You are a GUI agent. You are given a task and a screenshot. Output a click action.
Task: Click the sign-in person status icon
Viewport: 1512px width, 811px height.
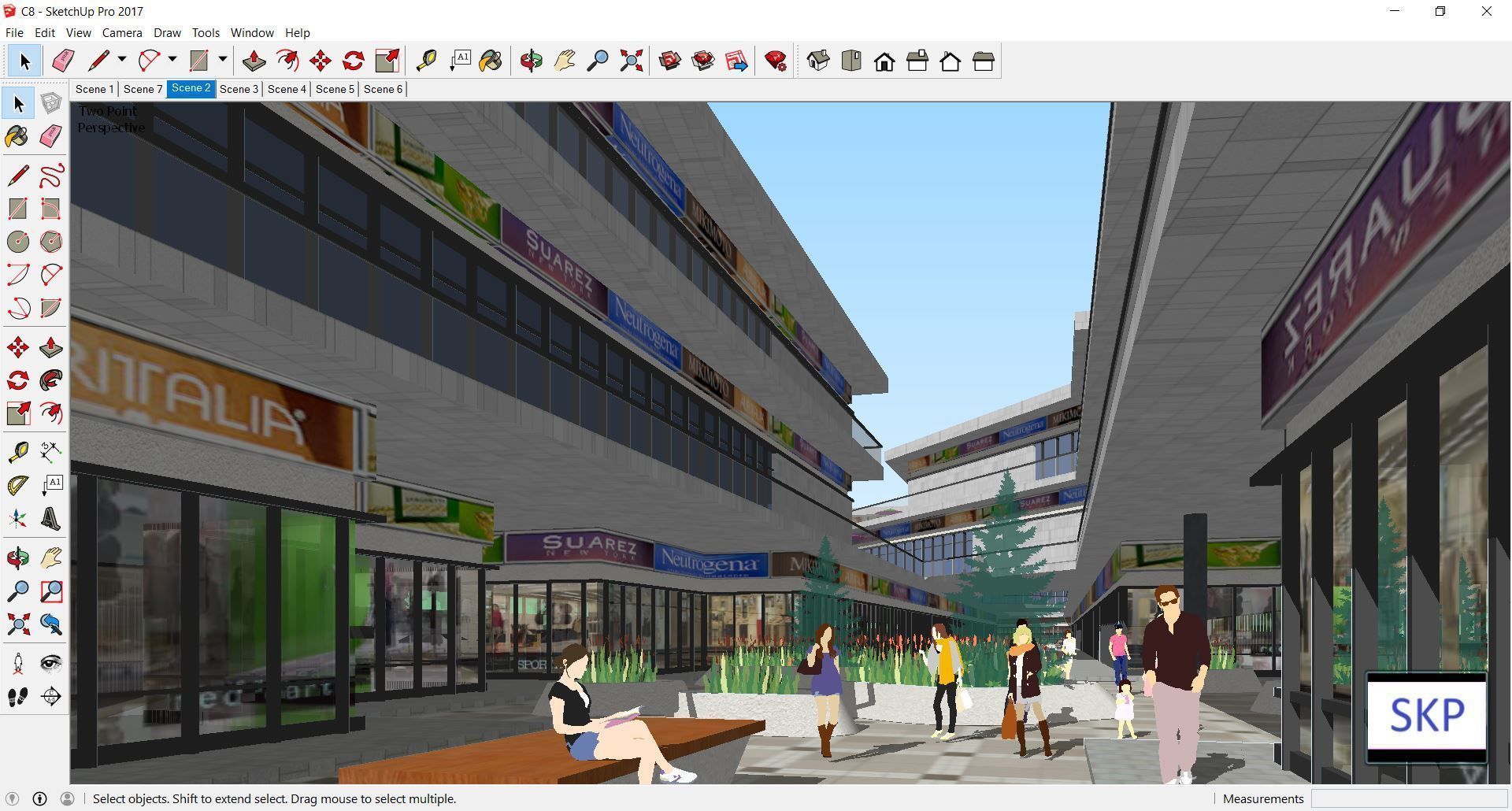67,798
